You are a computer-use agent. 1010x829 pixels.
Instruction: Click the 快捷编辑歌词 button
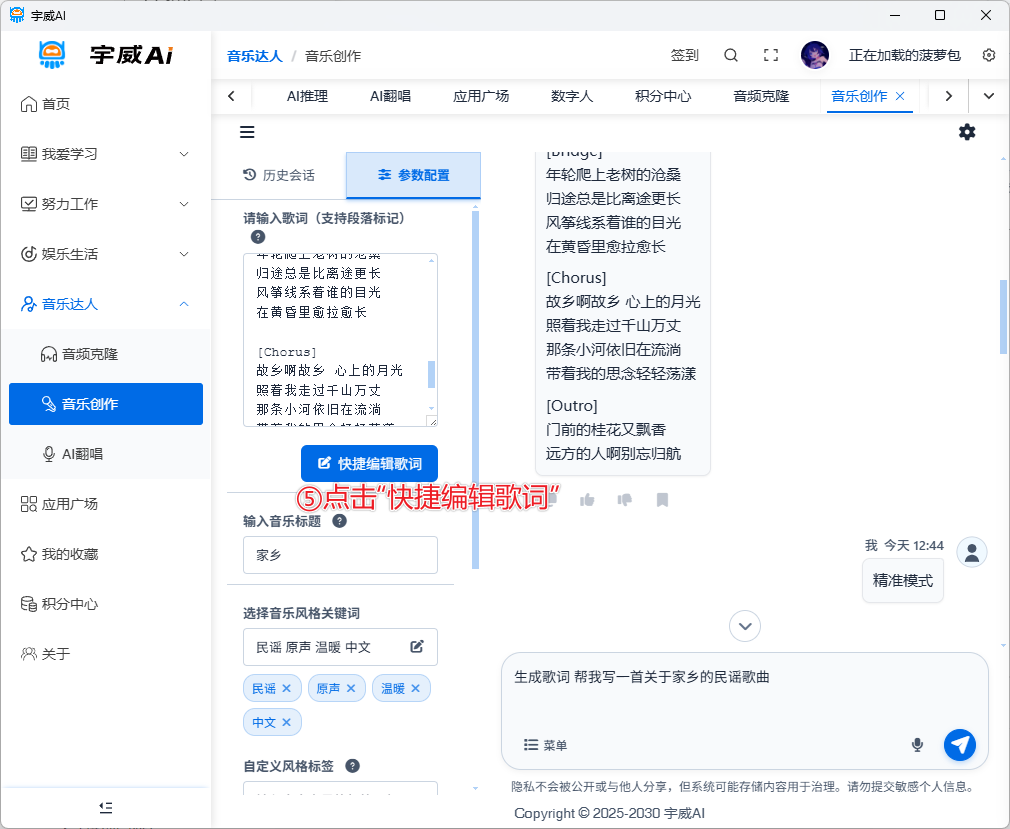[369, 464]
